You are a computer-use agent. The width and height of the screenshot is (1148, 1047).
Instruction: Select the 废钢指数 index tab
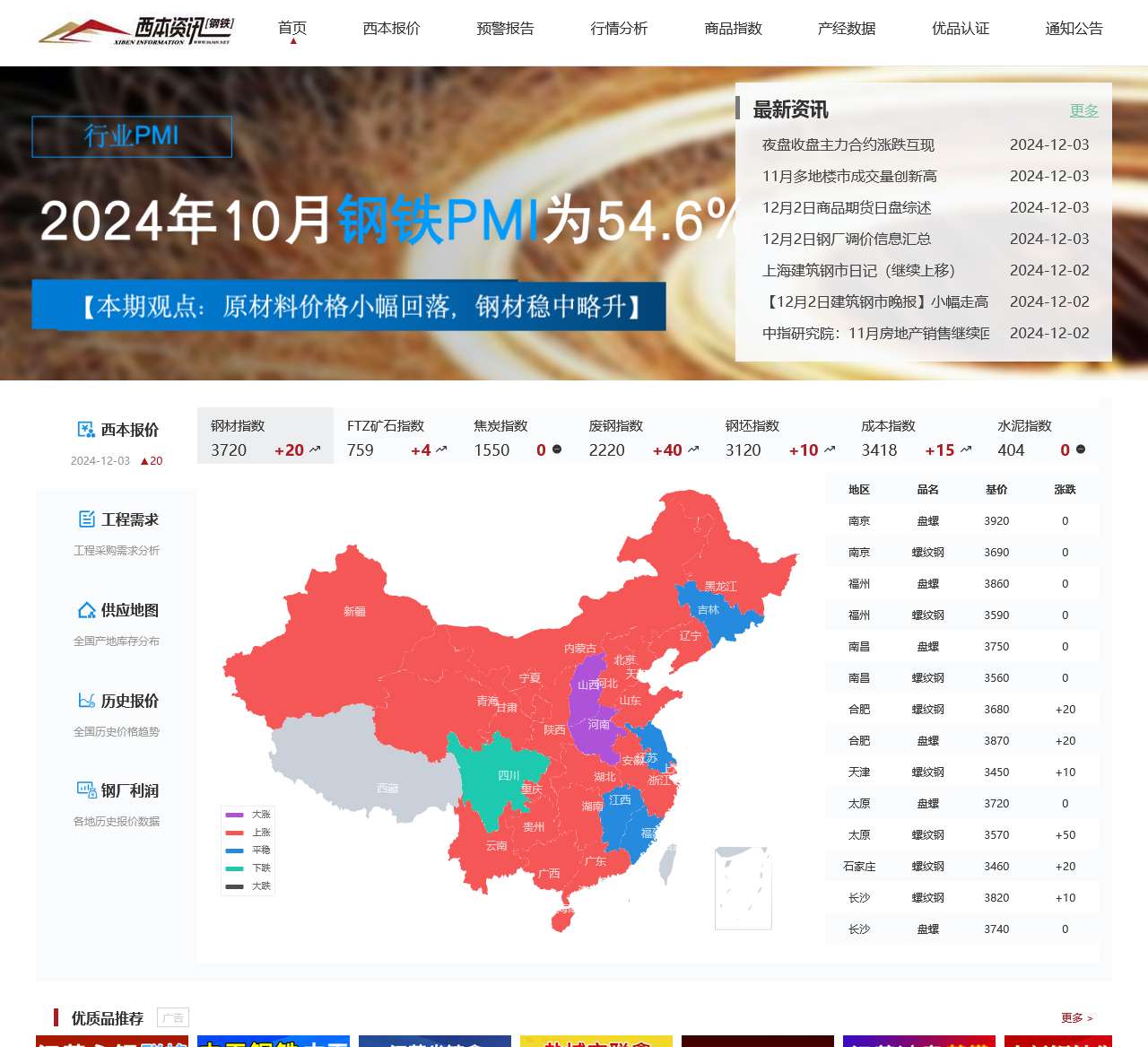[644, 436]
